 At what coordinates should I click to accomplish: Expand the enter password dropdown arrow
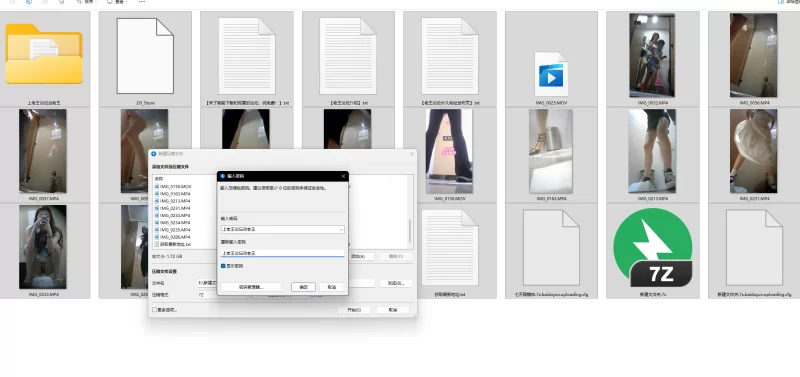click(341, 230)
